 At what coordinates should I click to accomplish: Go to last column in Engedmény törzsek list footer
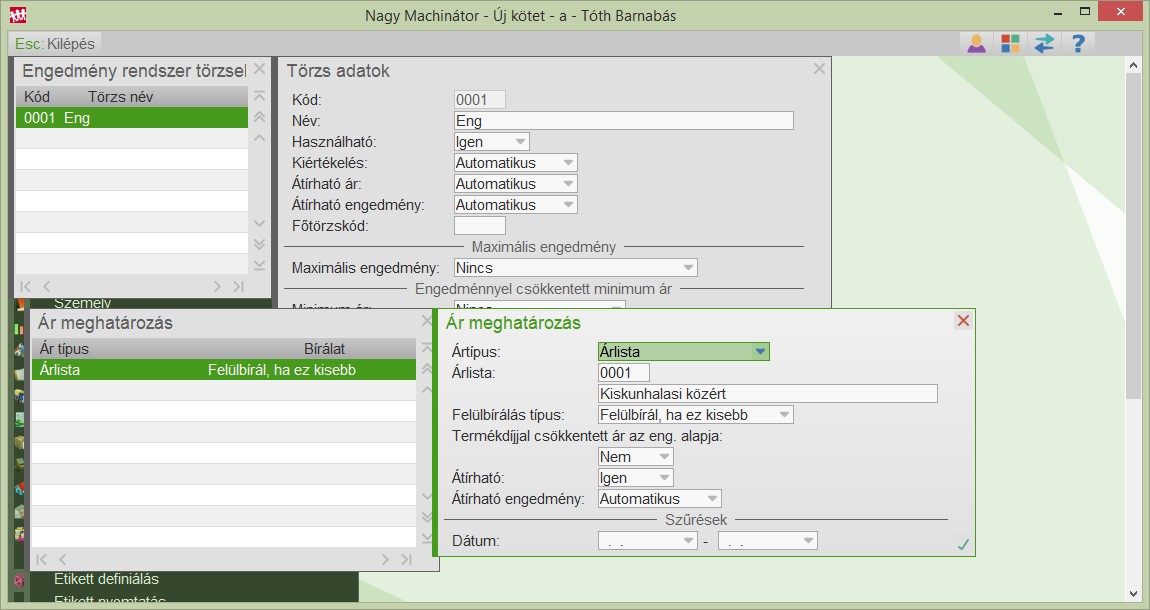pos(238,286)
